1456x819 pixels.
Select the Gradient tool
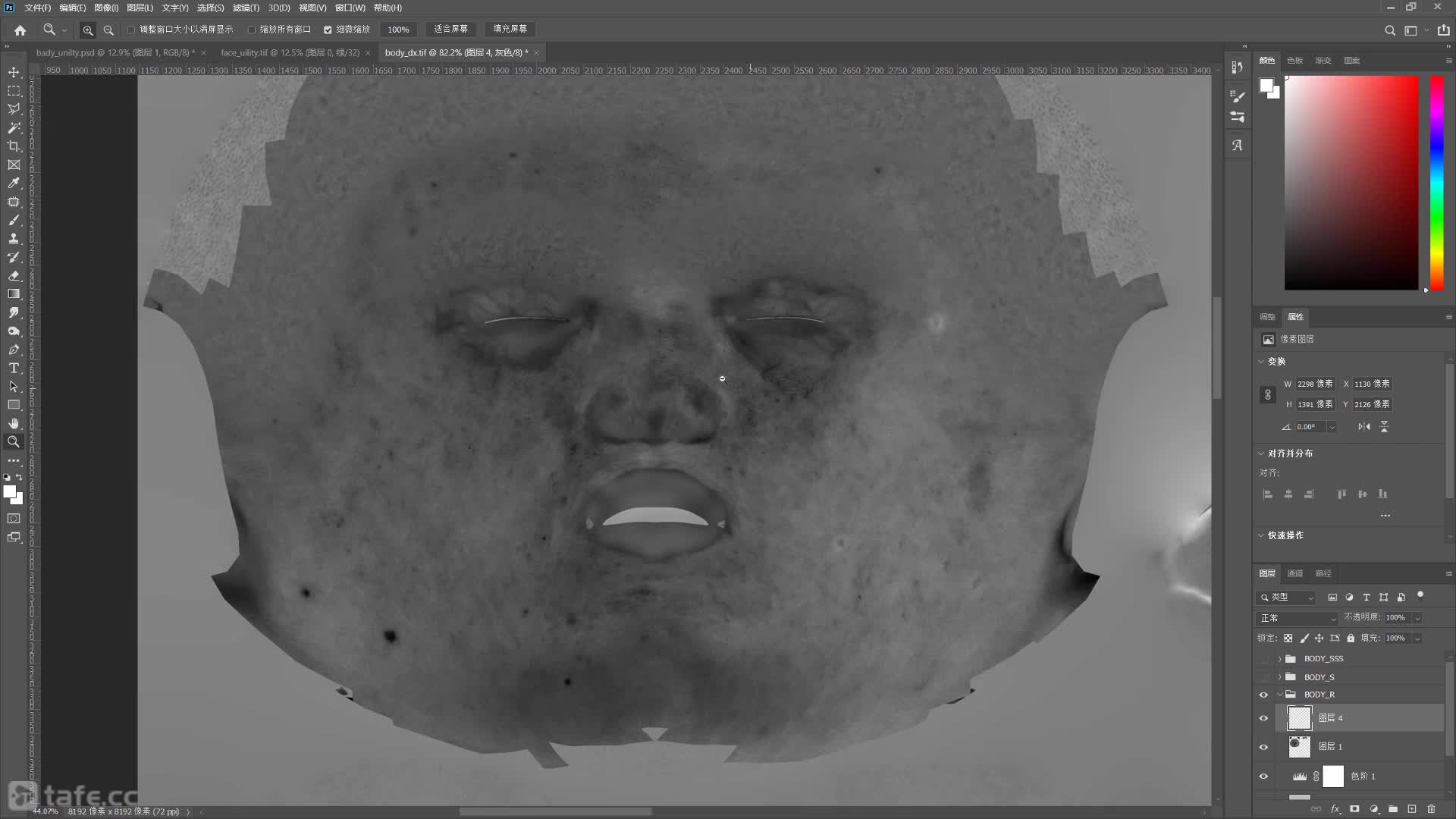14,293
